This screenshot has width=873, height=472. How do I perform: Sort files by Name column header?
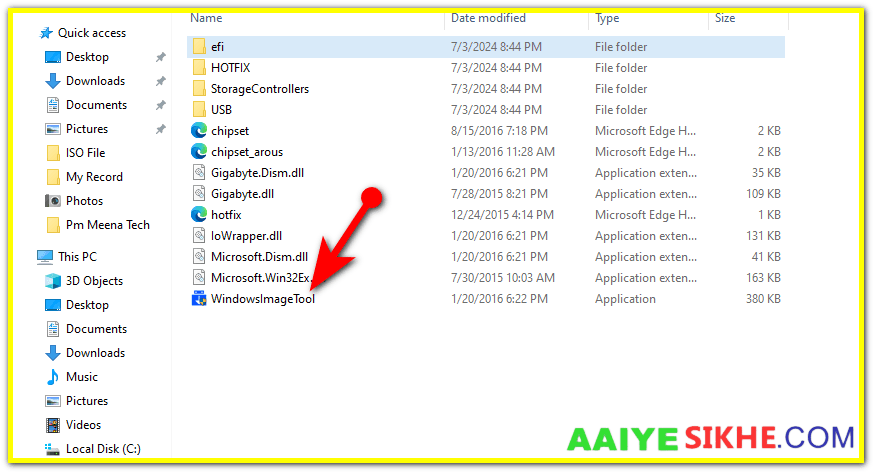(206, 18)
